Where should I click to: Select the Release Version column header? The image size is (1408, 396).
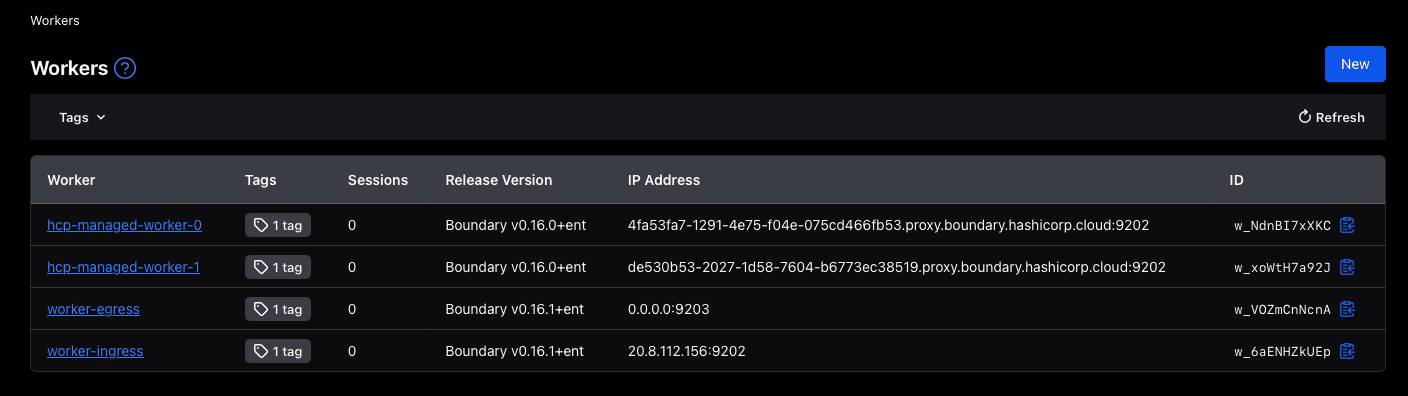[x=499, y=180]
